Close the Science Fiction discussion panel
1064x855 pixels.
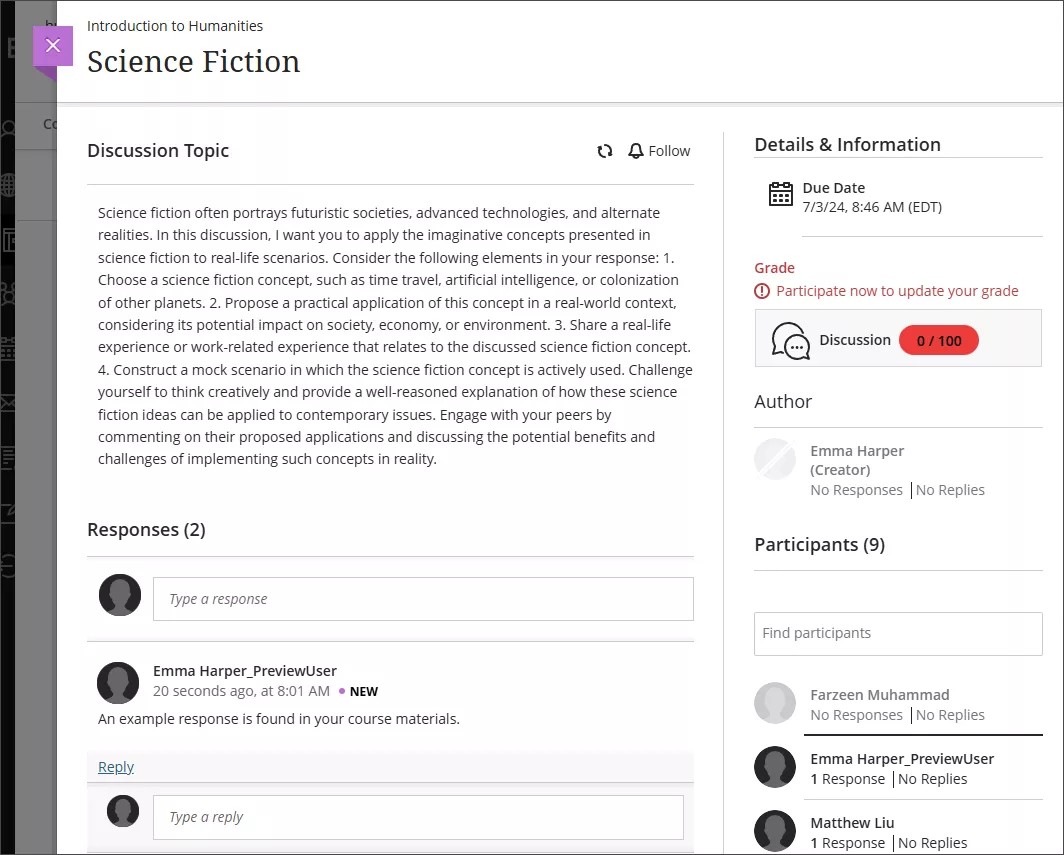[x=53, y=46]
